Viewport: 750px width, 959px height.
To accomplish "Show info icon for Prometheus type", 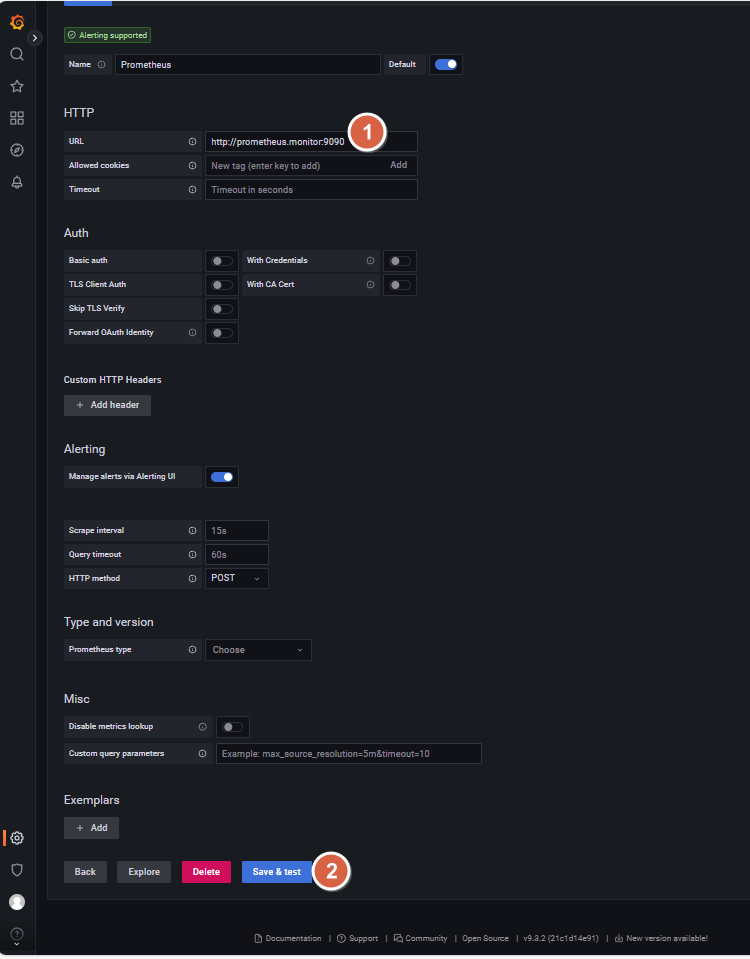I will [x=193, y=650].
